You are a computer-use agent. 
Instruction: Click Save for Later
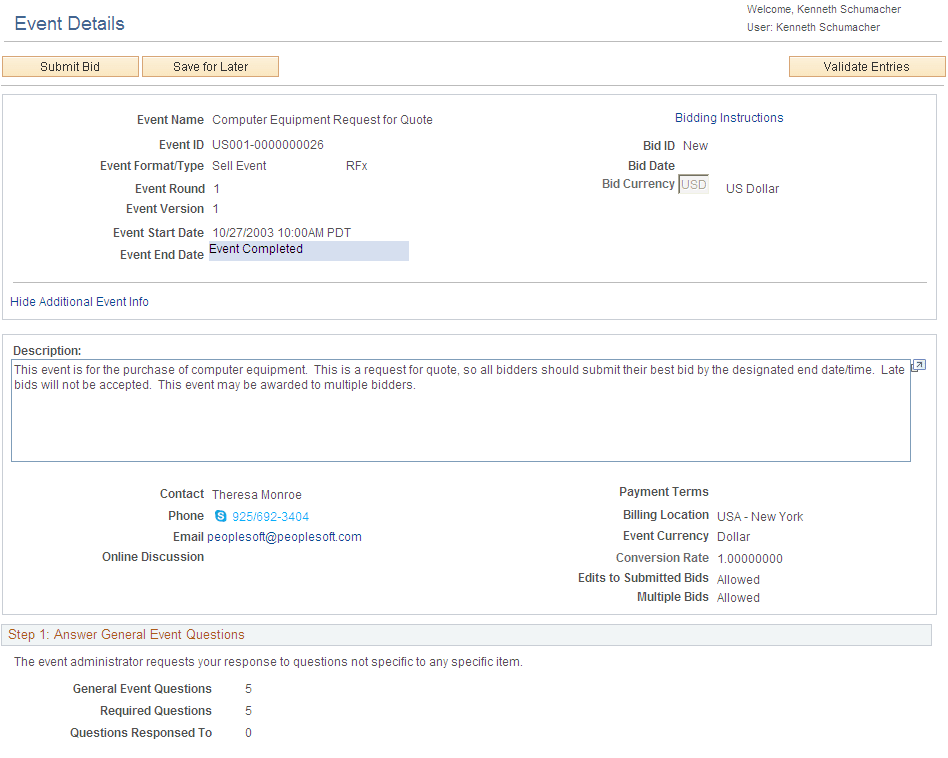click(x=210, y=66)
